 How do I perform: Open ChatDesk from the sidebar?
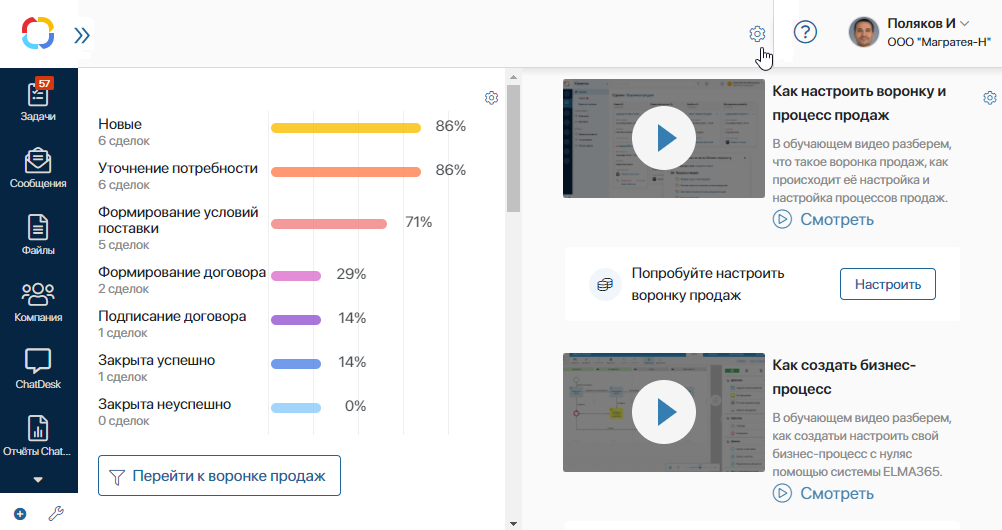point(38,369)
